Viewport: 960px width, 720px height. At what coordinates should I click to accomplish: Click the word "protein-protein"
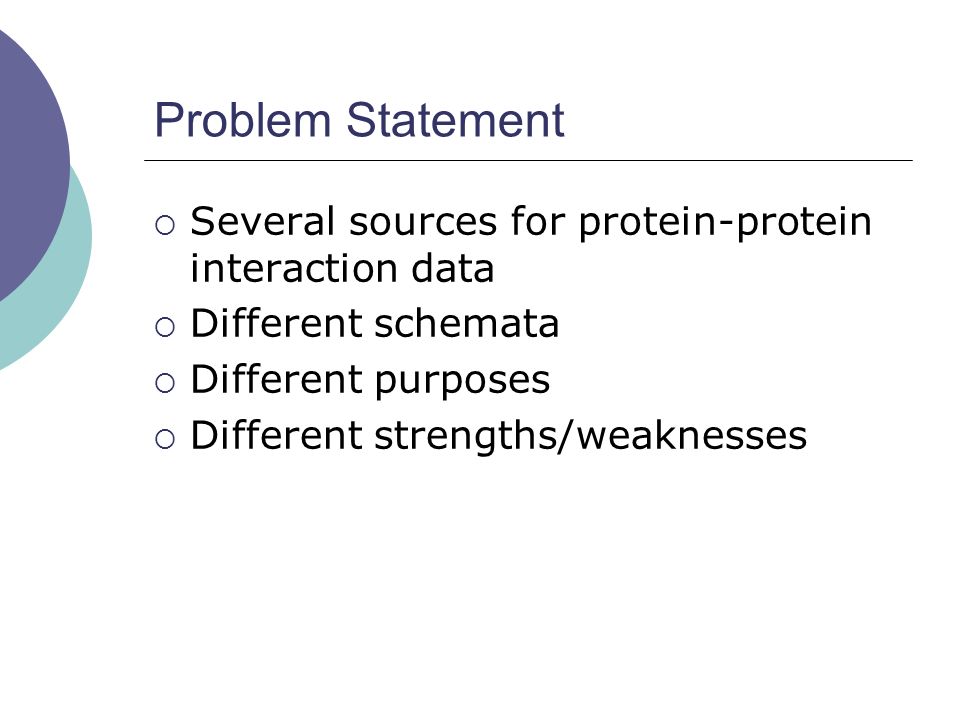726,223
